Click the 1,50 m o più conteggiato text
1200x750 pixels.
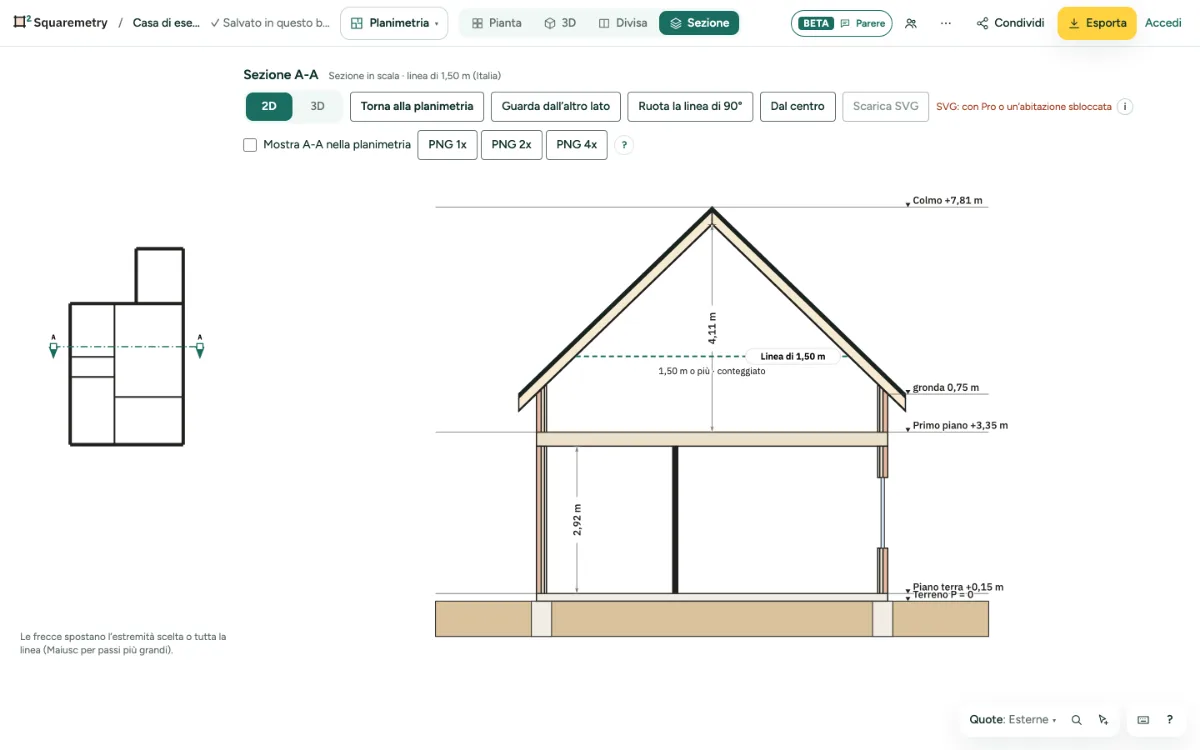[x=712, y=371]
